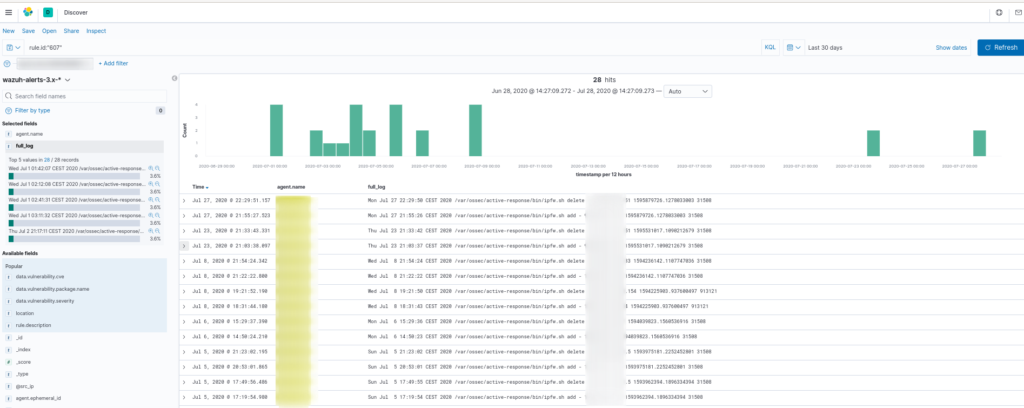Image resolution: width=1024 pixels, height=408 pixels.
Task: Sort by the Time column header
Action: tap(200, 187)
